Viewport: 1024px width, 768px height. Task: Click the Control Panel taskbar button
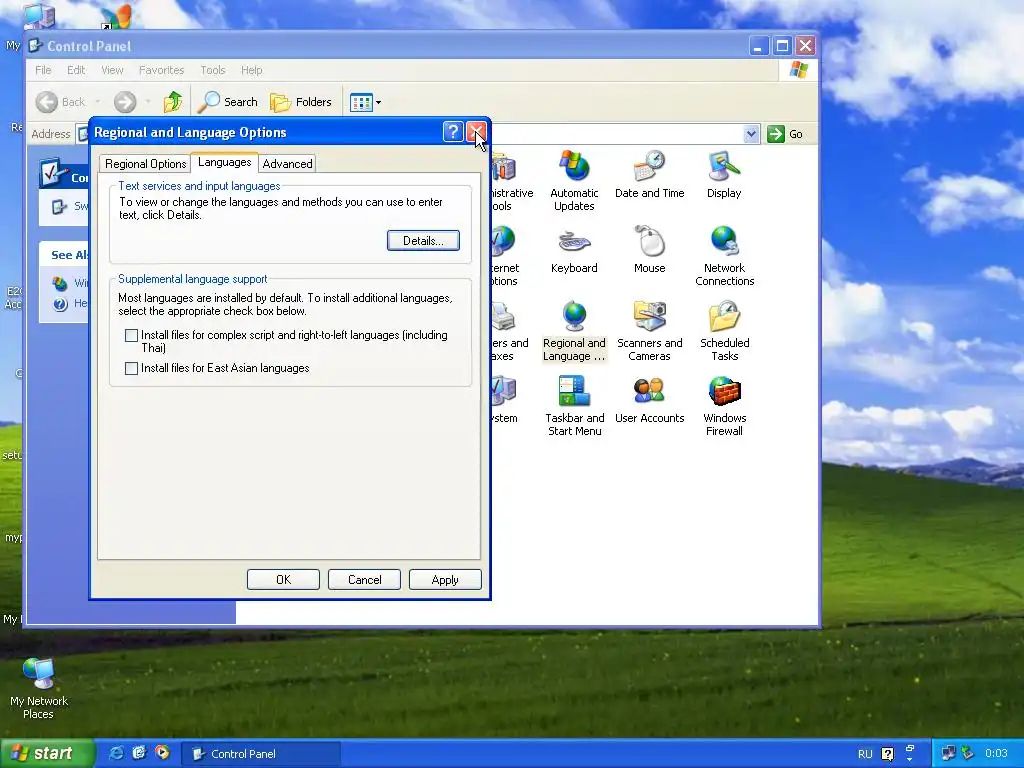pyautogui.click(x=261, y=754)
